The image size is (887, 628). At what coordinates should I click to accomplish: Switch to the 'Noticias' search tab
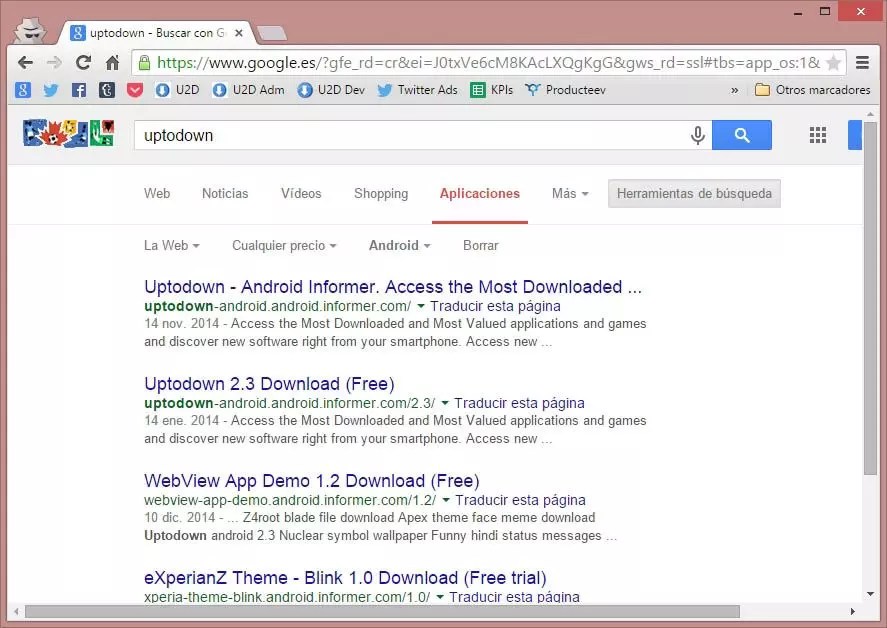point(224,193)
